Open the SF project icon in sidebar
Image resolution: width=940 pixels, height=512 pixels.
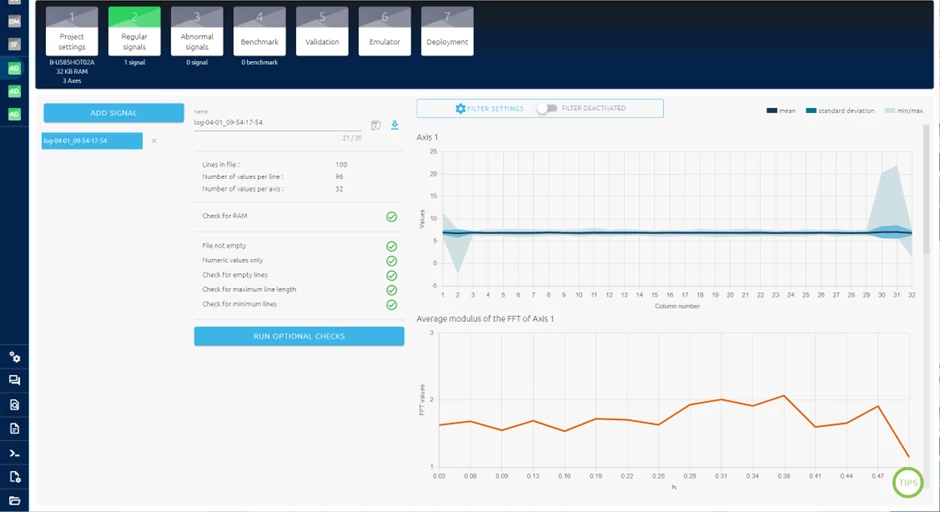coord(14,44)
